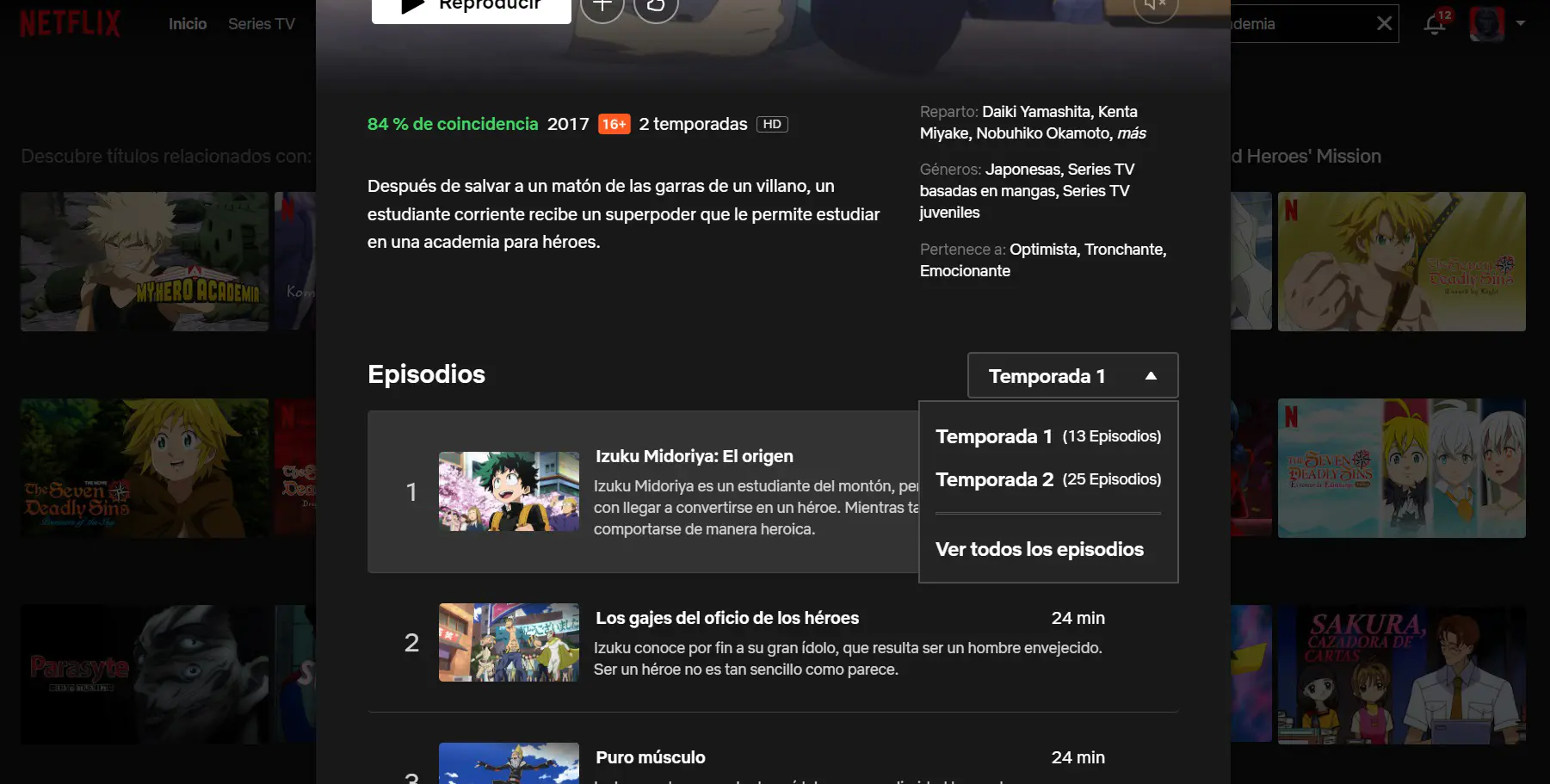Image resolution: width=1550 pixels, height=784 pixels.
Task: Open episode 1 Izuku Midoriya thumbnail
Action: [x=509, y=491]
